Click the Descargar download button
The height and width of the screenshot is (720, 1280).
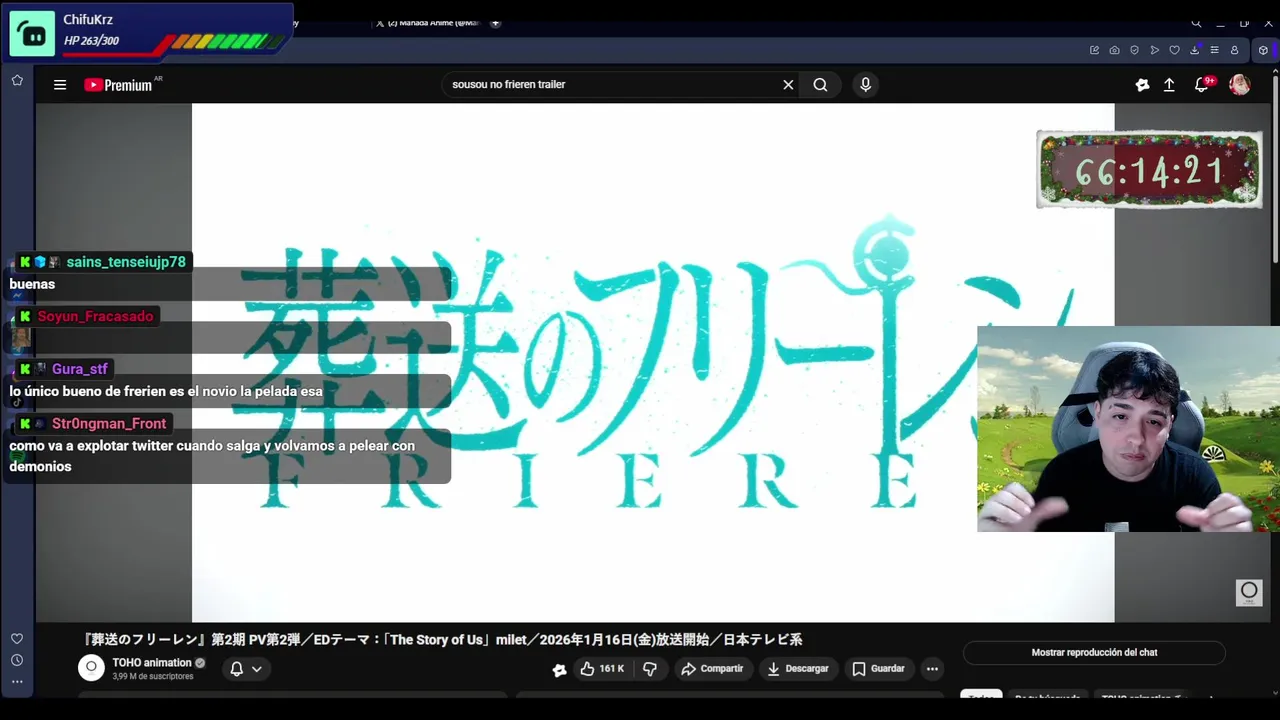798,669
